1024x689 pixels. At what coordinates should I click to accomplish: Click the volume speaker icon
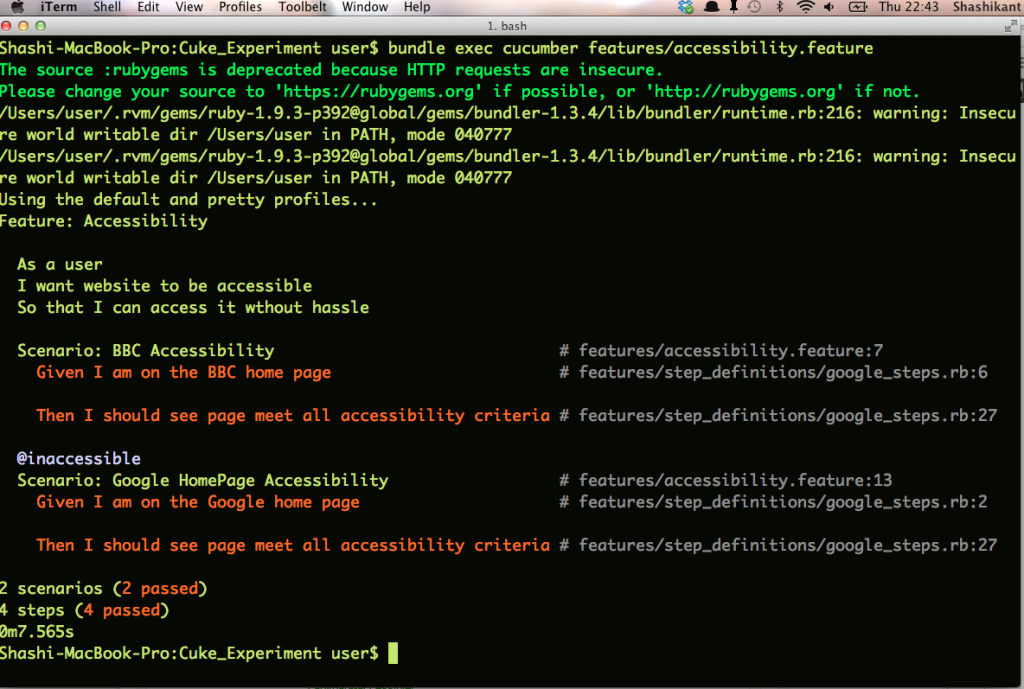(x=829, y=7)
